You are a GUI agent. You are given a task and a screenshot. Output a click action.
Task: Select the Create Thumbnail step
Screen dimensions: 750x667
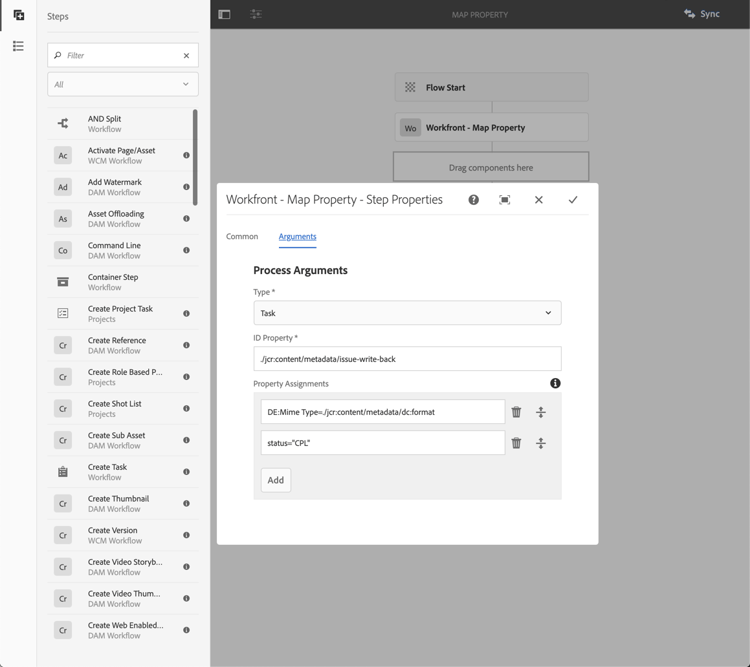pos(123,503)
